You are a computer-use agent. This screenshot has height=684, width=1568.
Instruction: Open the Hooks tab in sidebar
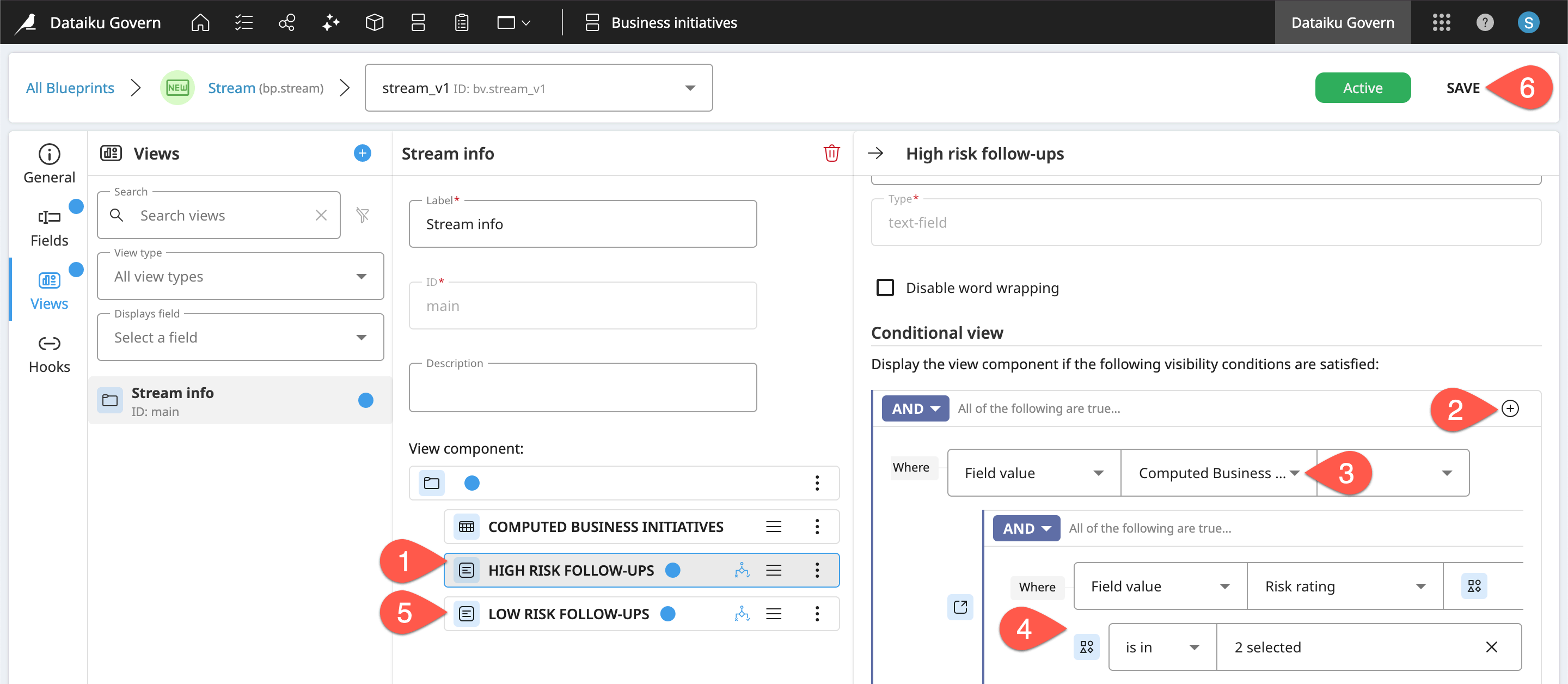50,354
